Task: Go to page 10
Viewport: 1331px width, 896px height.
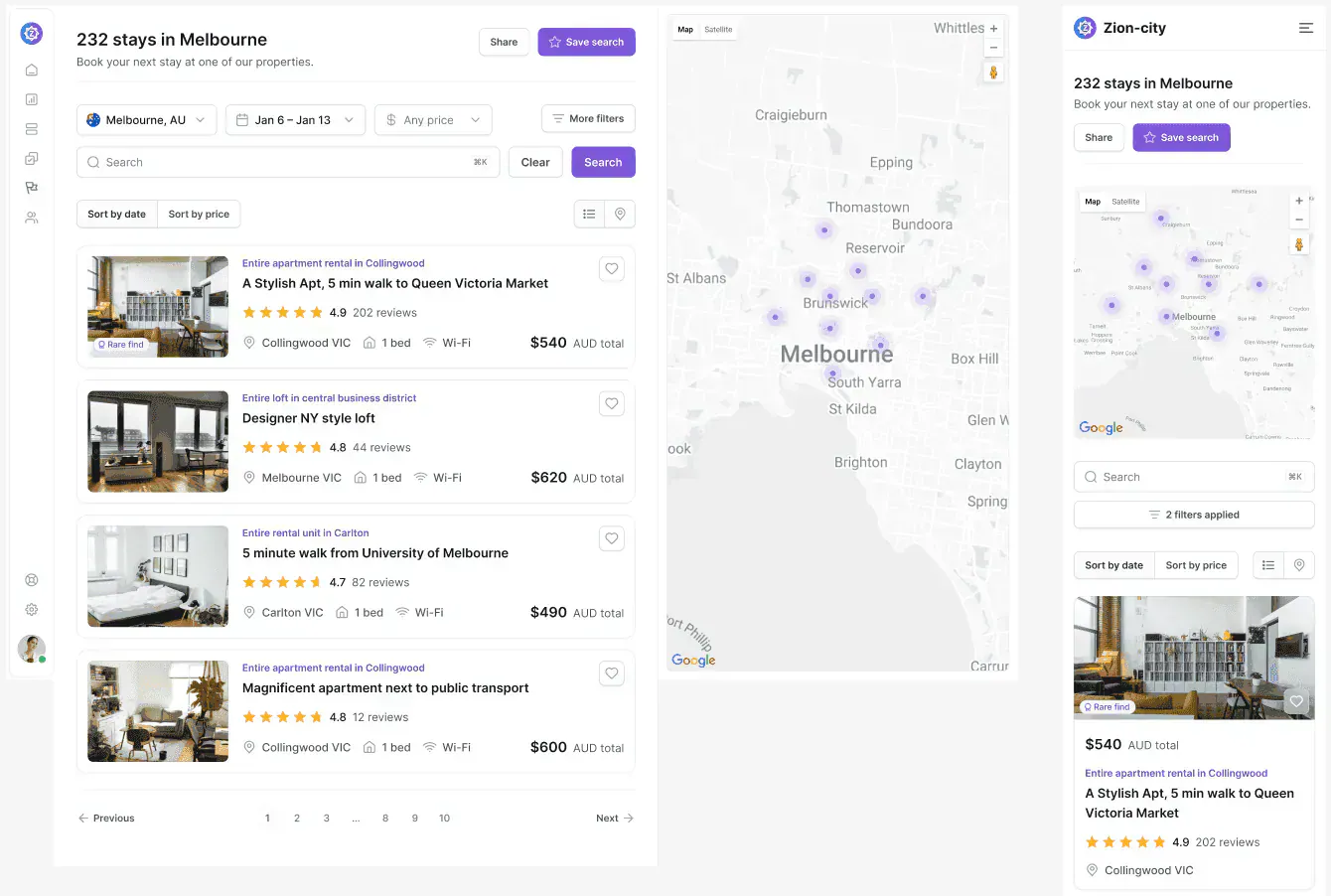Action: (444, 819)
